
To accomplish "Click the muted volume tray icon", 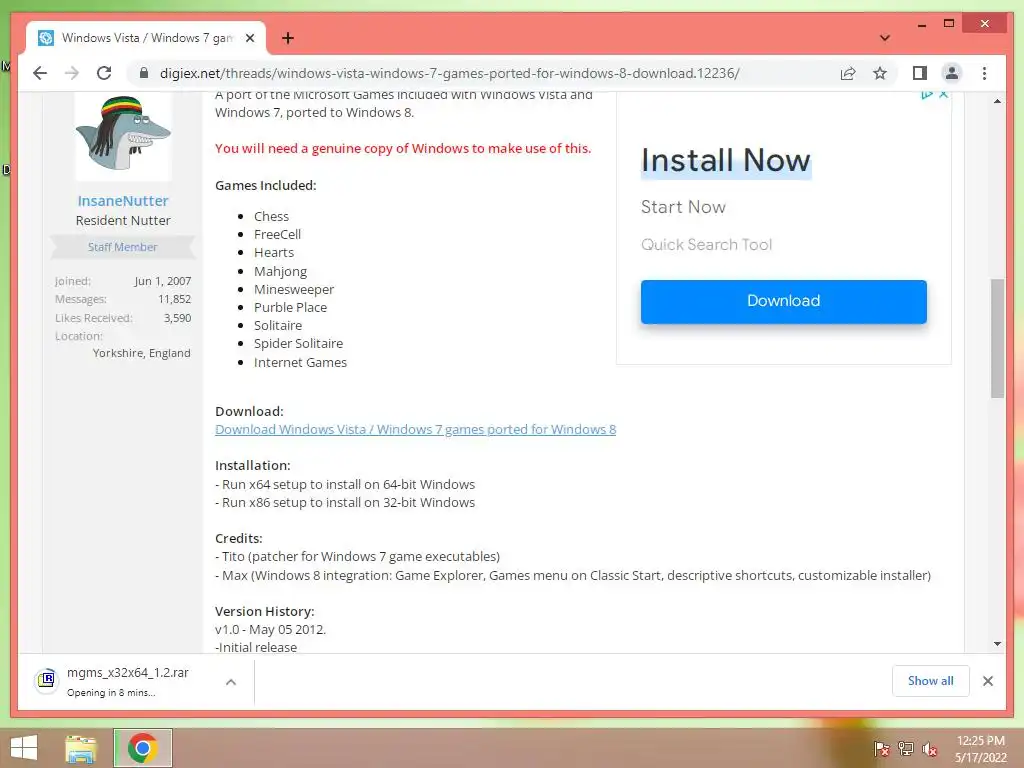I will [x=929, y=749].
